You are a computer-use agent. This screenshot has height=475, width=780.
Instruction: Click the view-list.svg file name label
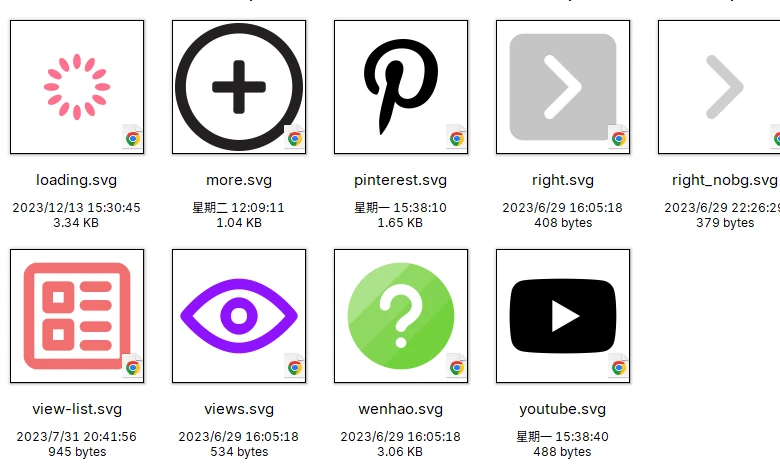pos(77,409)
